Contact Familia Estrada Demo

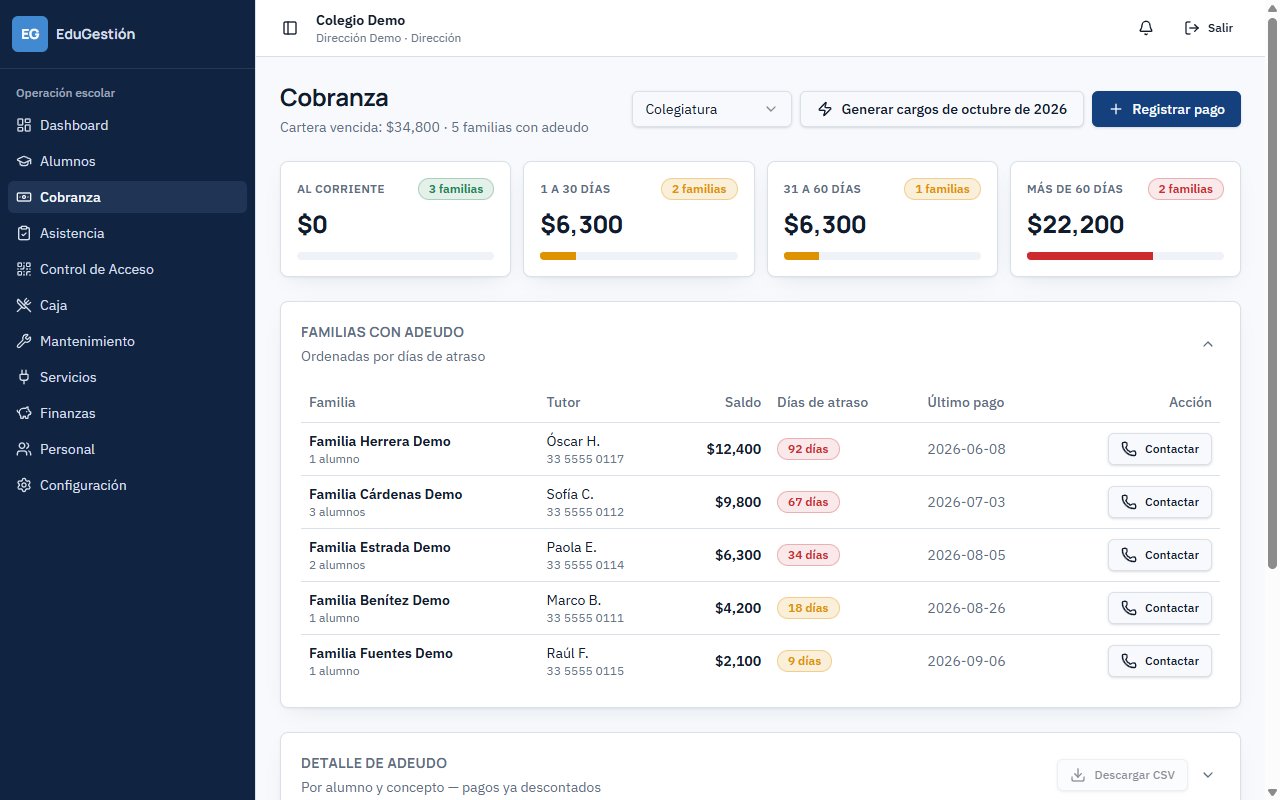pyautogui.click(x=1160, y=555)
